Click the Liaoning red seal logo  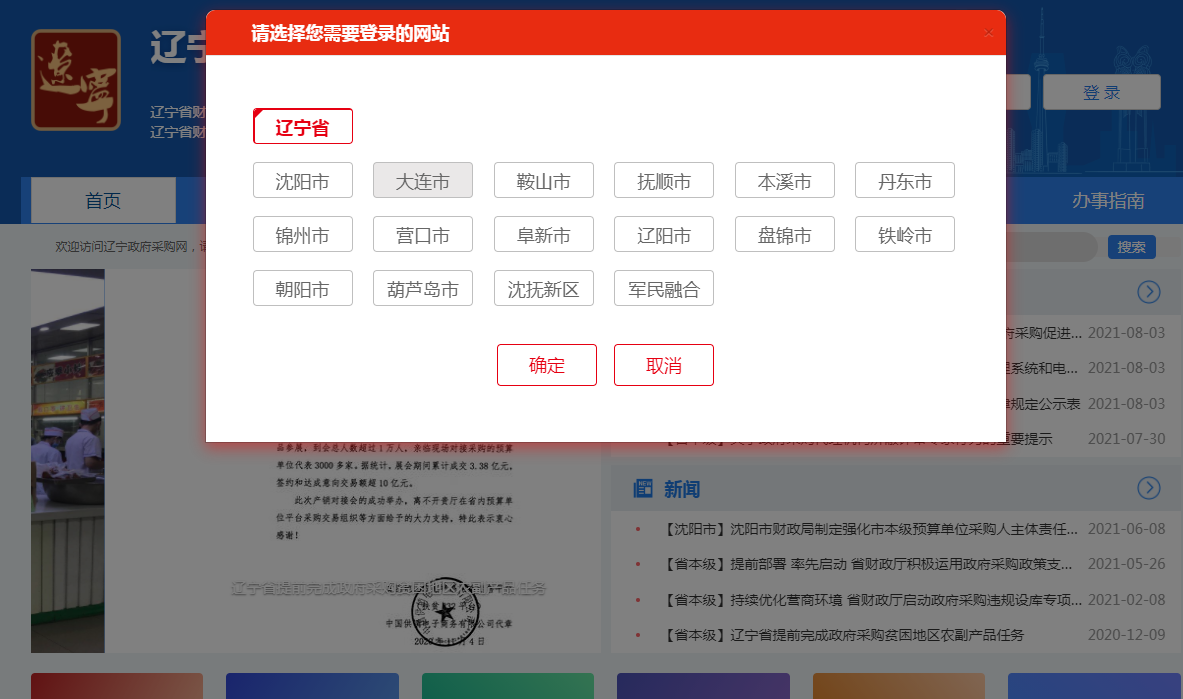coord(75,78)
